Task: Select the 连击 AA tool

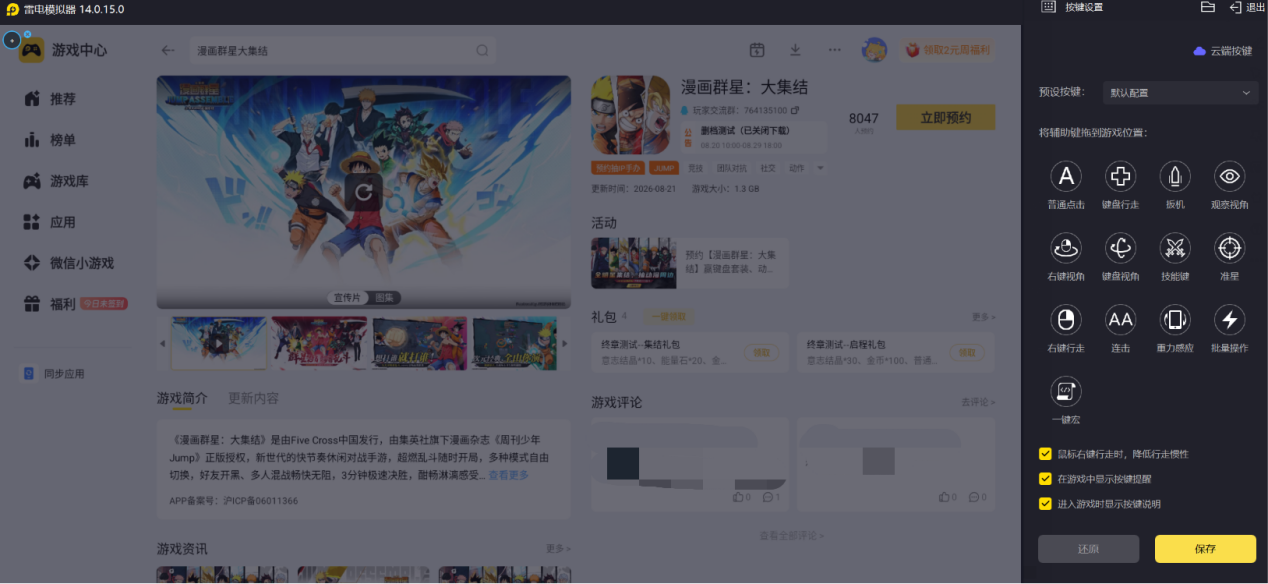Action: [1120, 320]
